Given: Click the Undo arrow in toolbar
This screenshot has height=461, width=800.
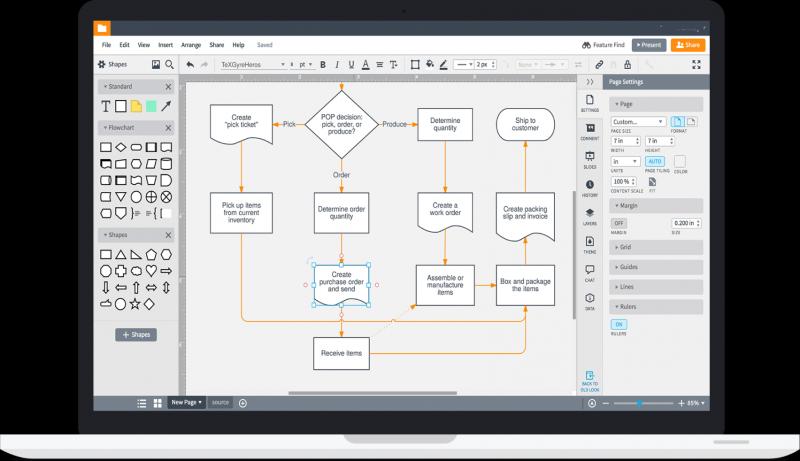Looking at the screenshot, I should click(x=190, y=65).
